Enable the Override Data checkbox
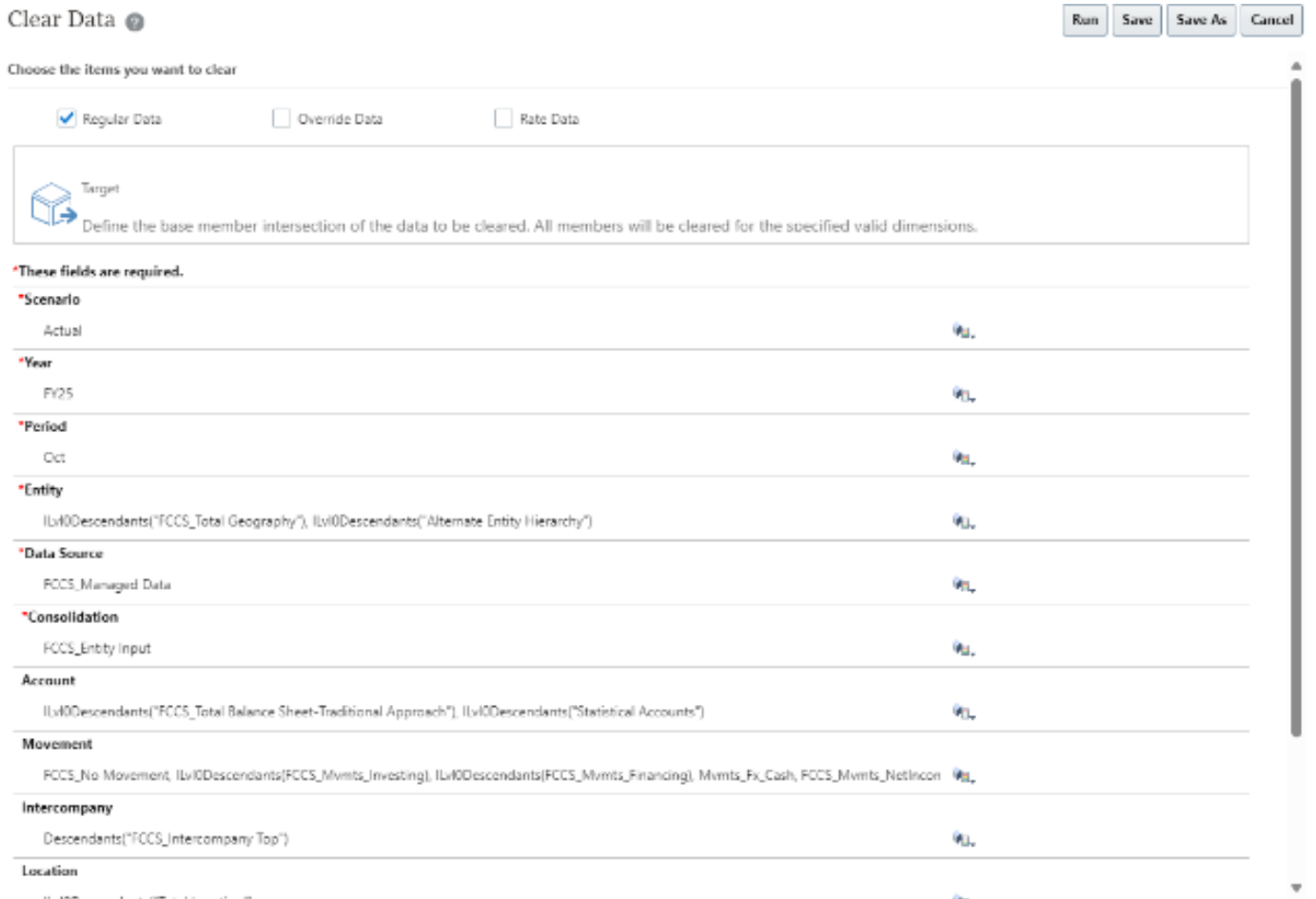 [x=281, y=118]
